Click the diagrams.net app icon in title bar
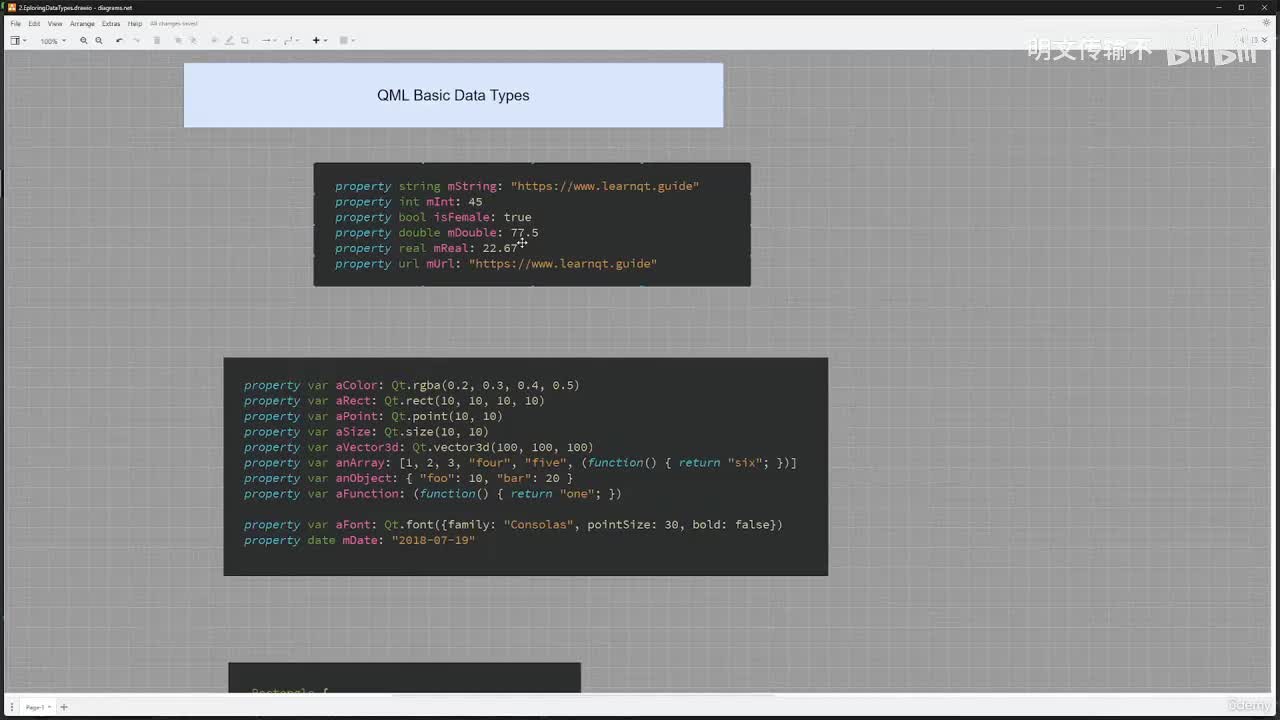 tap(12, 7)
